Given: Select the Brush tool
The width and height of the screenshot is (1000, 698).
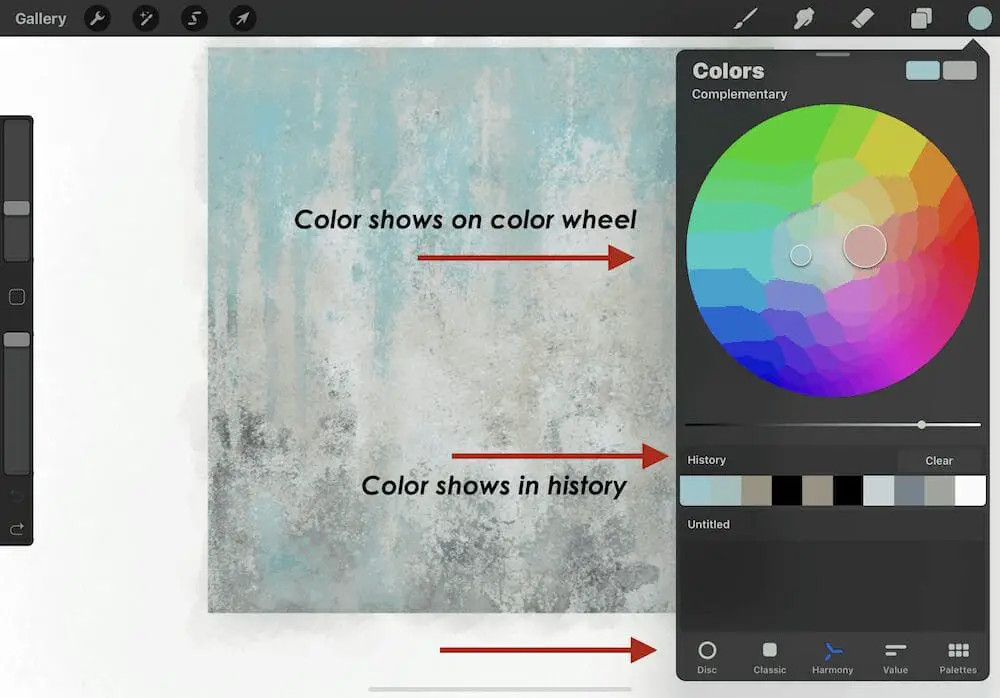Looking at the screenshot, I should click(x=746, y=19).
